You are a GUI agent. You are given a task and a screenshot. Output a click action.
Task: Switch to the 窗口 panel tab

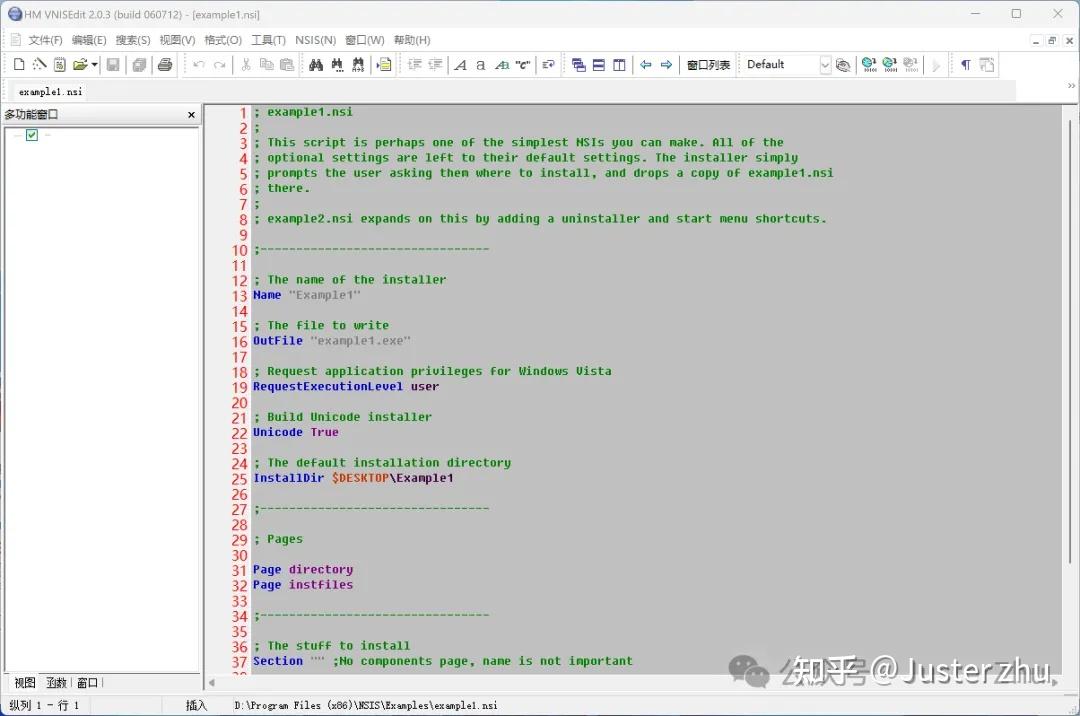tap(87, 682)
